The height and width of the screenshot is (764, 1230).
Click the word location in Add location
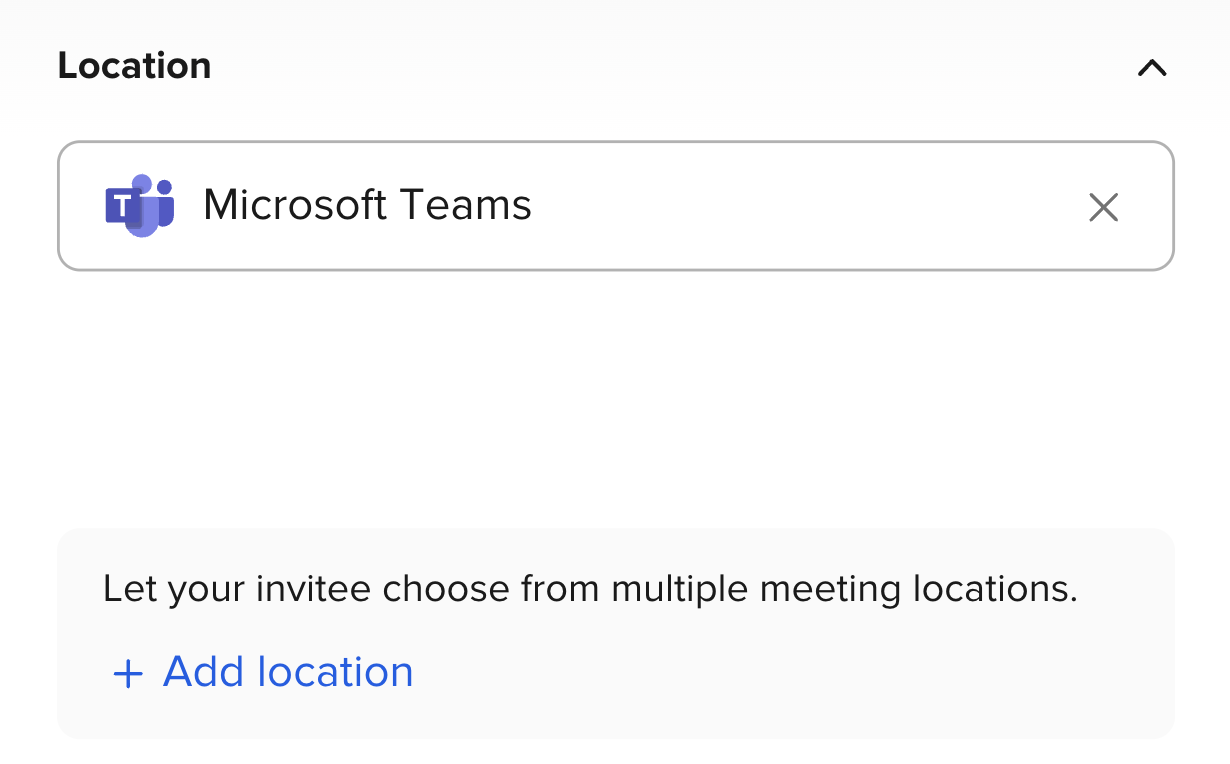pyautogui.click(x=335, y=672)
